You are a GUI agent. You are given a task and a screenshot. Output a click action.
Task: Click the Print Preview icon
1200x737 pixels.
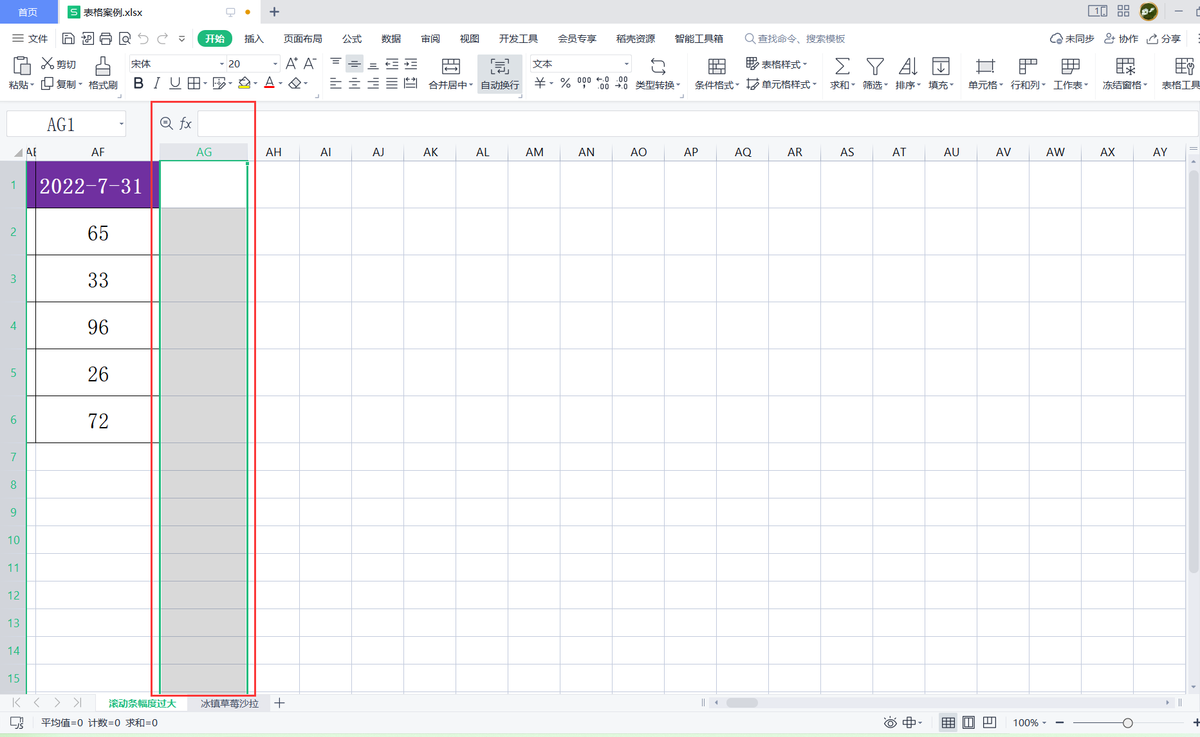tap(124, 39)
